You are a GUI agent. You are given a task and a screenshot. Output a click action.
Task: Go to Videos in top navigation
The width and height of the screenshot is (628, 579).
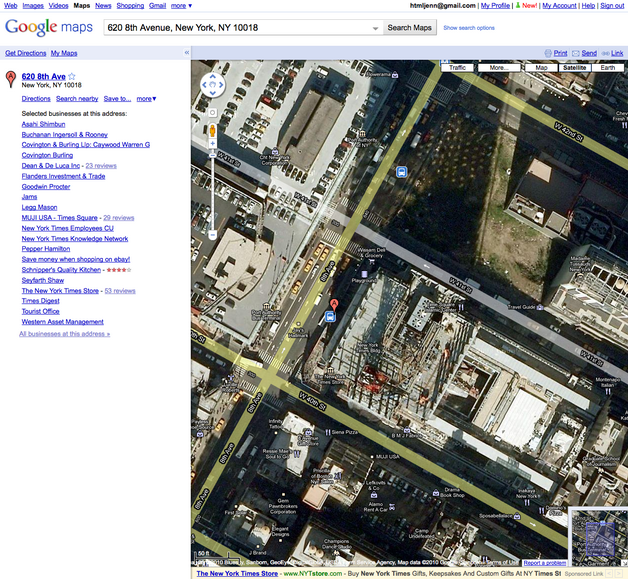(x=58, y=6)
